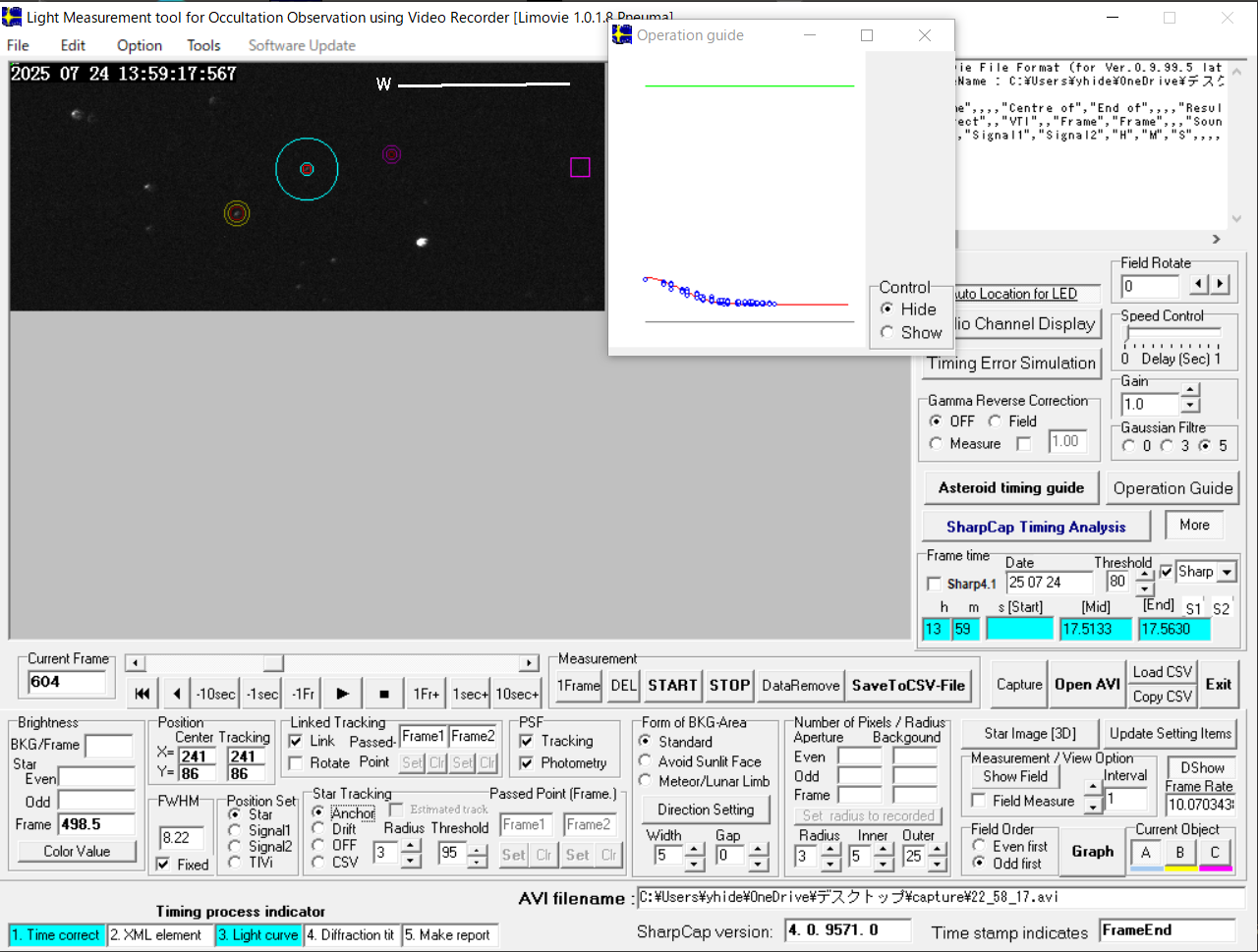The height and width of the screenshot is (952, 1258).
Task: Select Show radio in Operation guide Control
Action: point(887,333)
